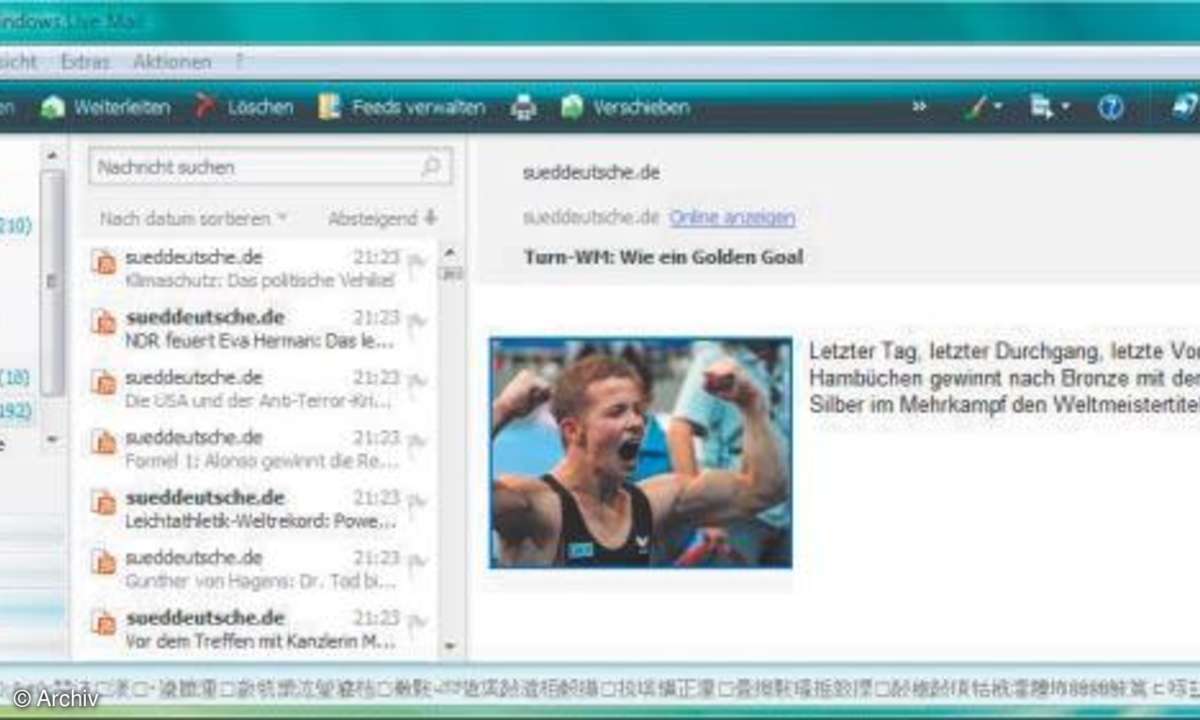Click the folder unread count (18)
The height and width of the screenshot is (720, 1200).
click(x=16, y=378)
